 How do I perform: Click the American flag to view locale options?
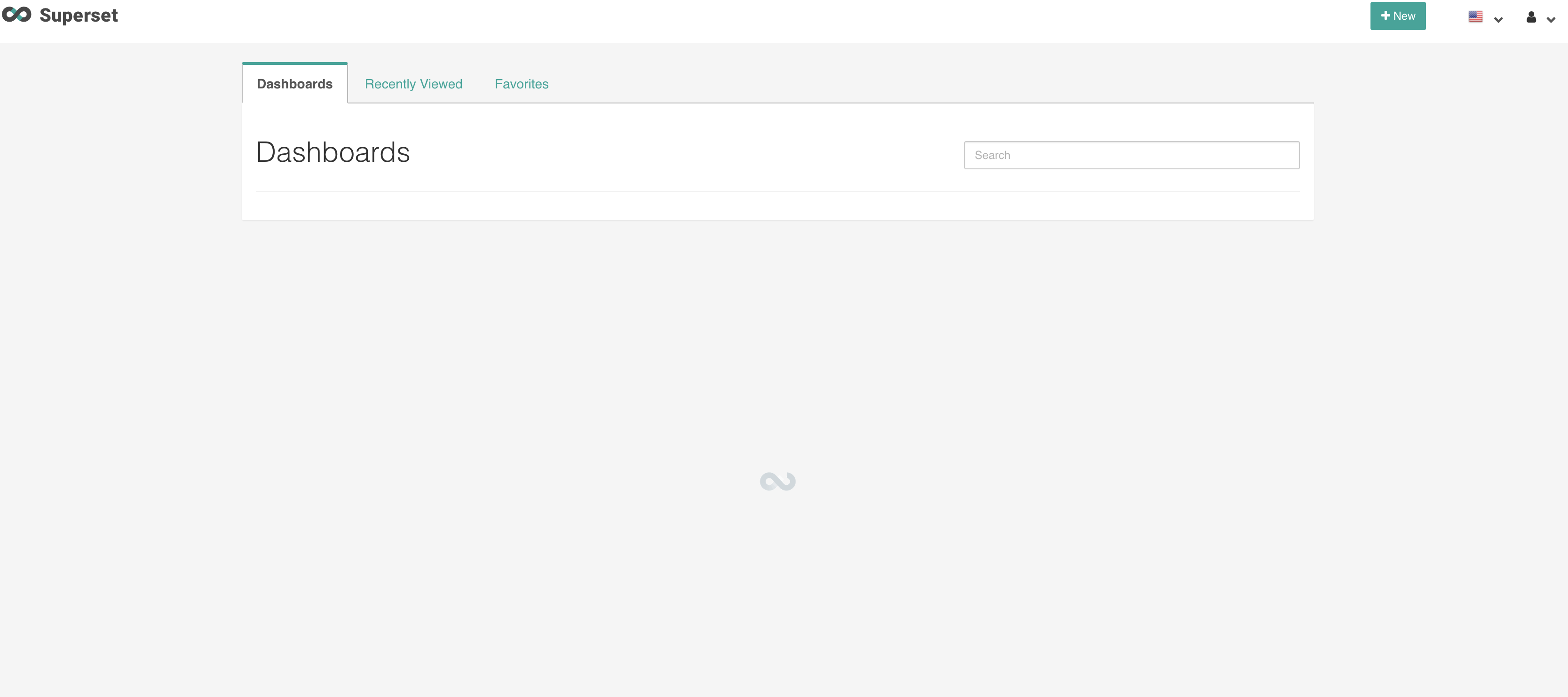tap(1475, 16)
